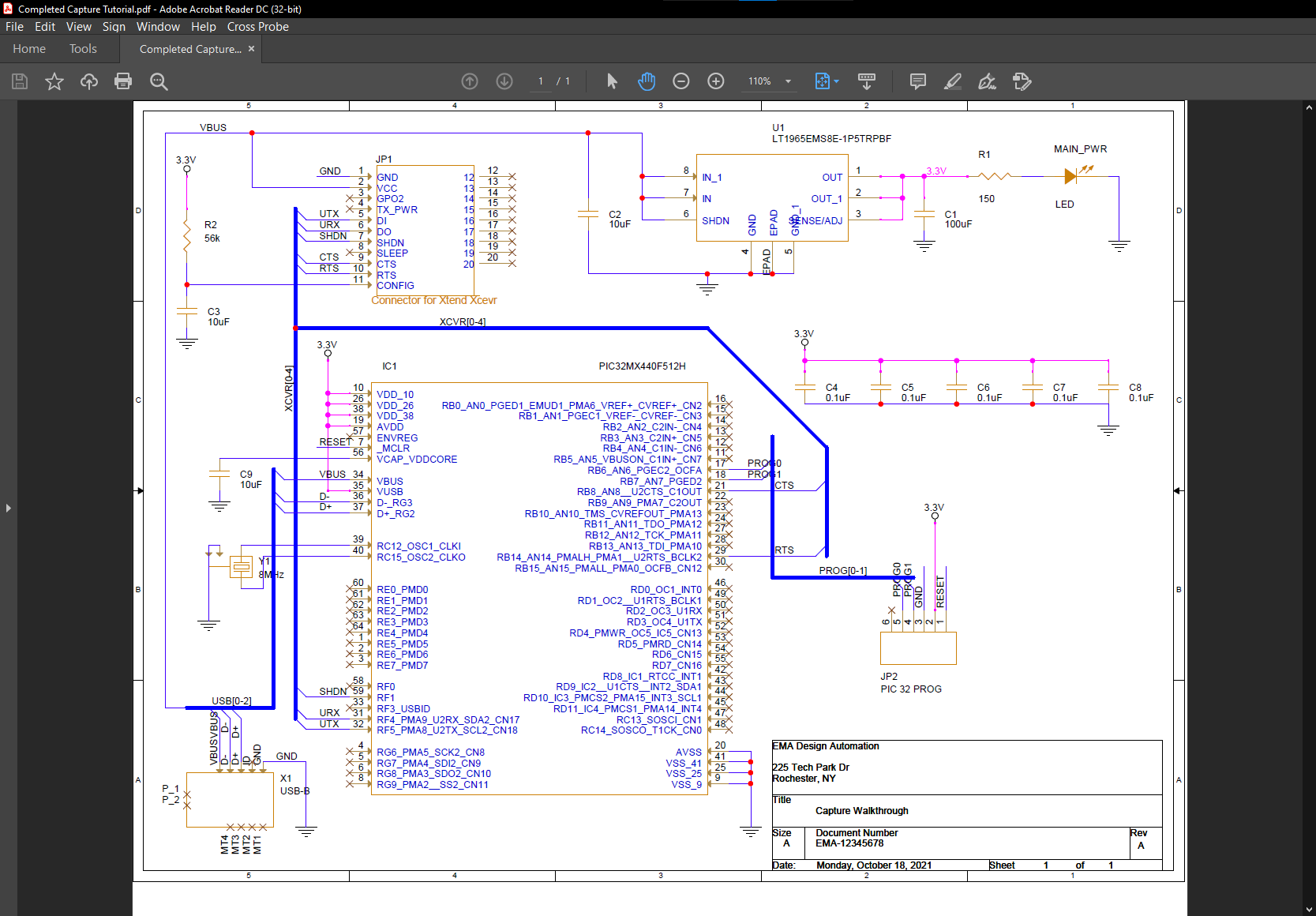The image size is (1316, 916).
Task: Click the MAIN_PWR LED label
Action: [x=1080, y=149]
